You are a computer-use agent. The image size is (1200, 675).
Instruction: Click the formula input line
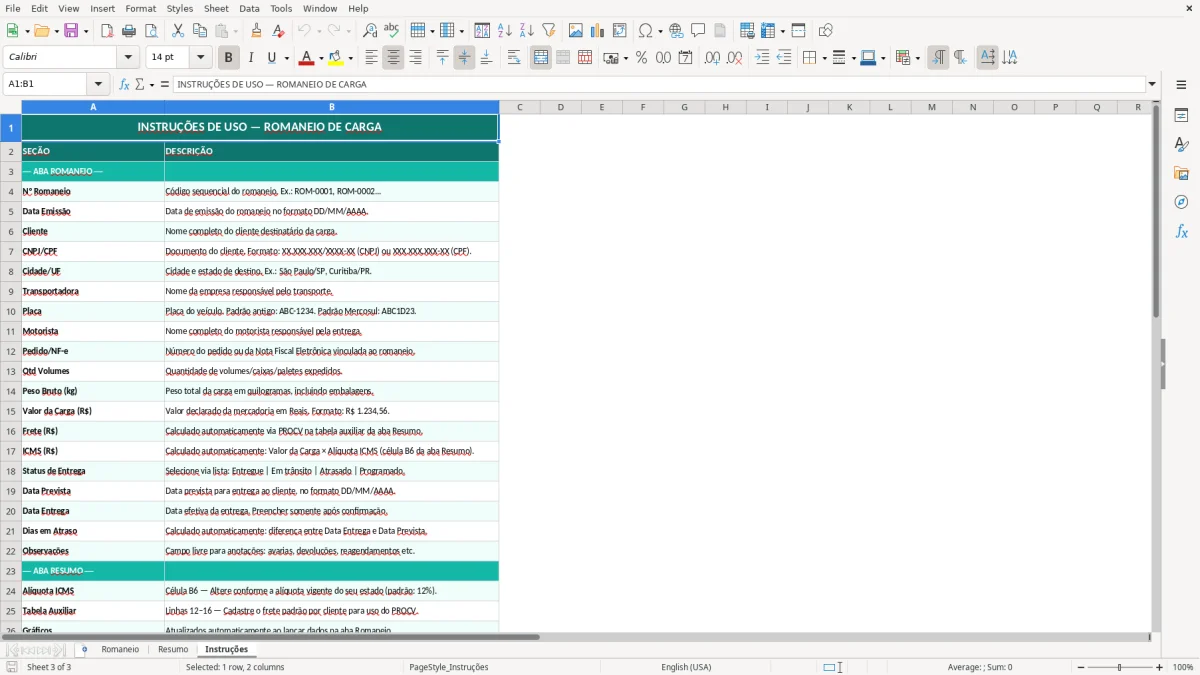tap(659, 84)
